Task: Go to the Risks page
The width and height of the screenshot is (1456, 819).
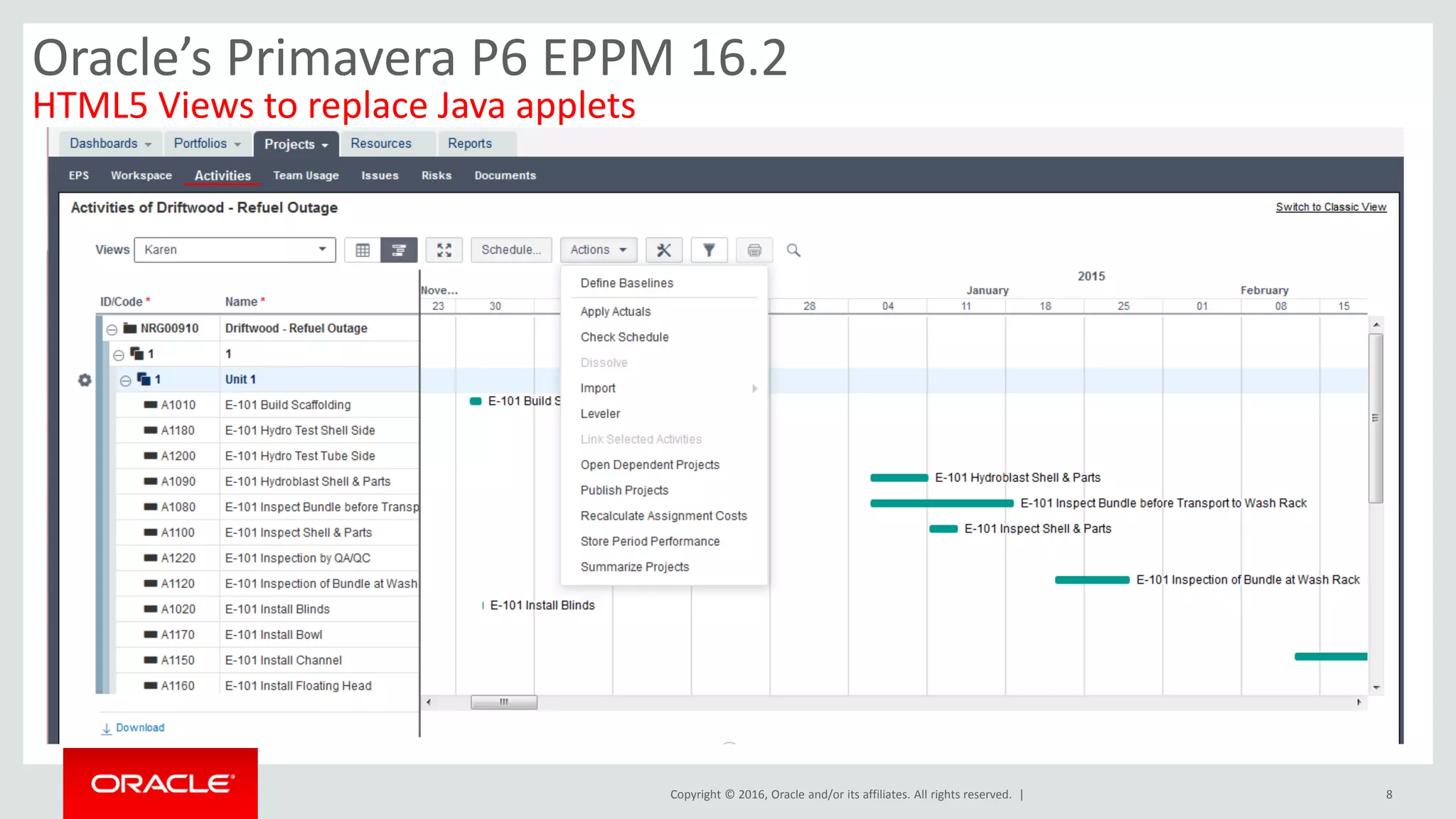Action: point(437,176)
